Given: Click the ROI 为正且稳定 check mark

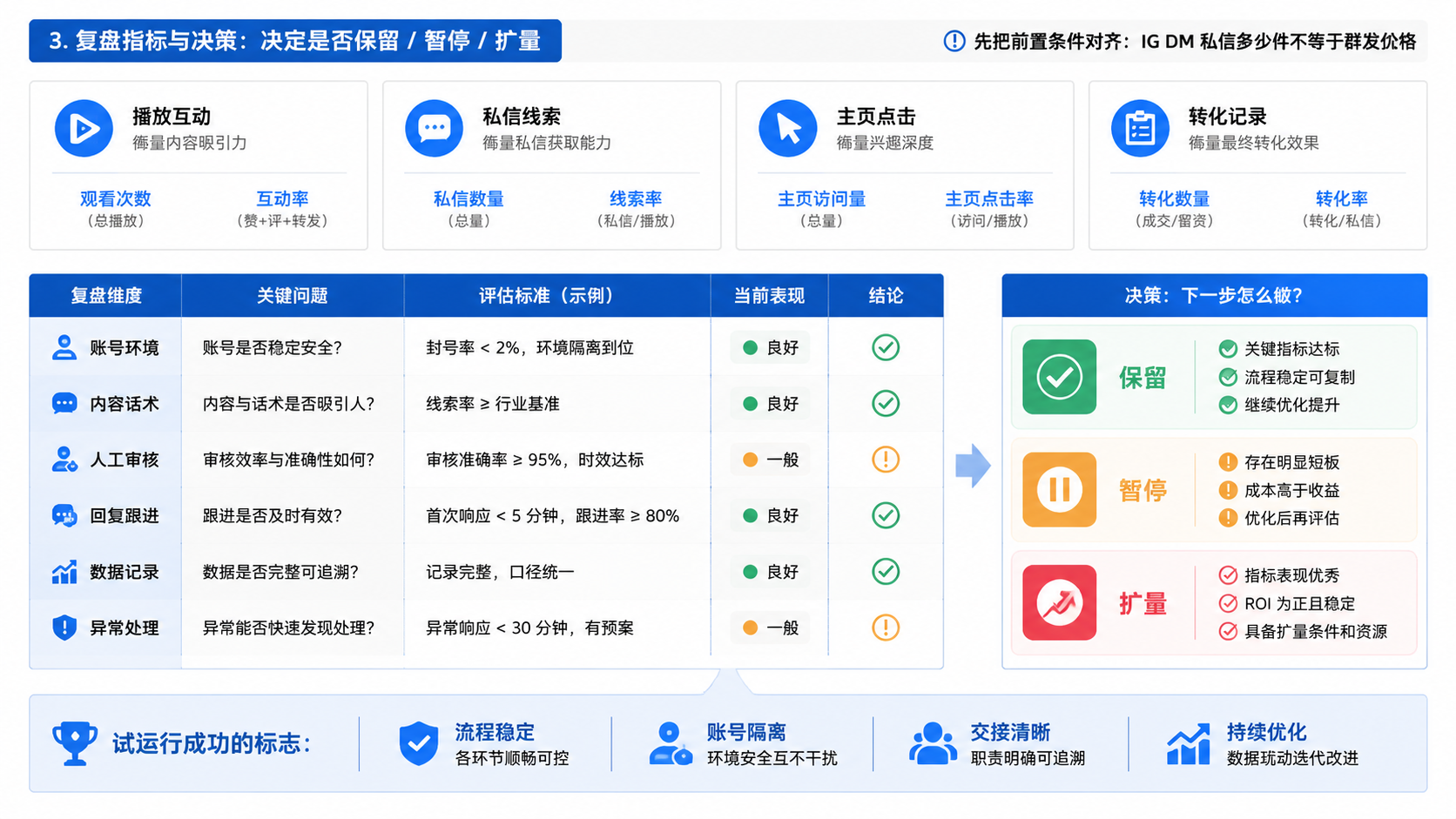Looking at the screenshot, I should coord(1228,603).
